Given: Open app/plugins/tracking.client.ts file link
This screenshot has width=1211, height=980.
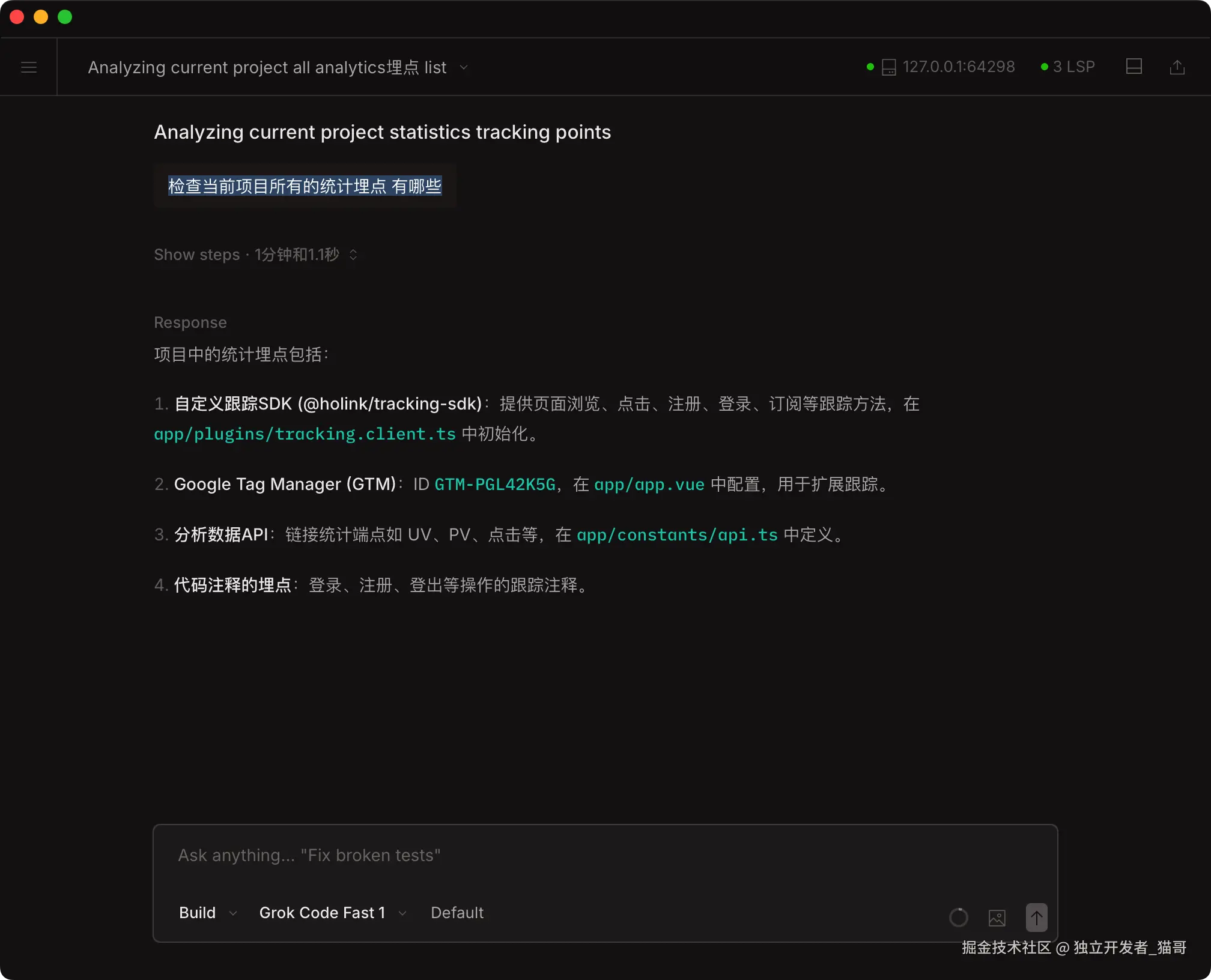Looking at the screenshot, I should point(305,434).
